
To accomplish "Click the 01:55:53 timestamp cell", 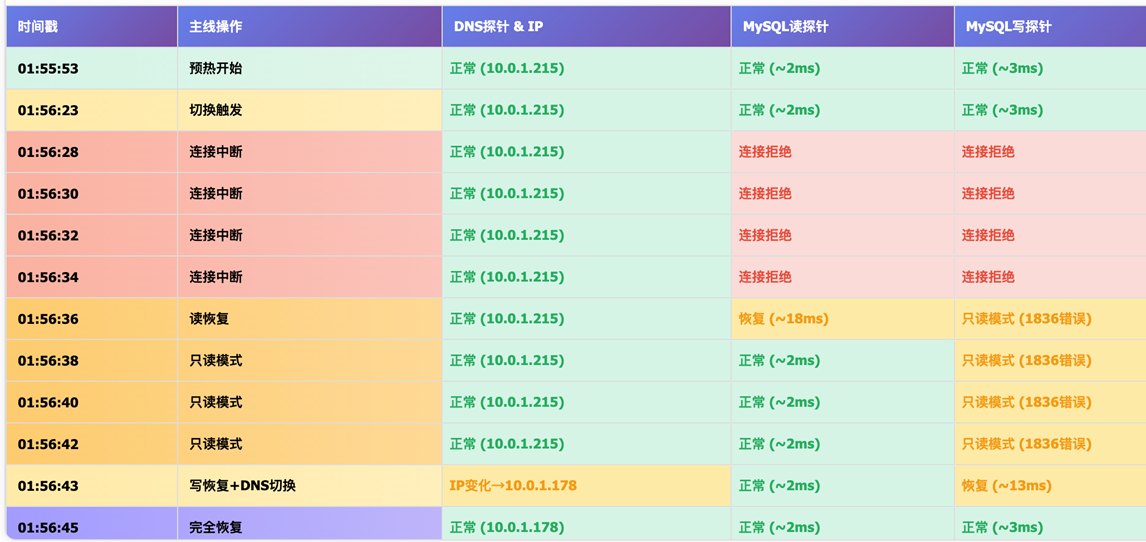I will pyautogui.click(x=48, y=69).
